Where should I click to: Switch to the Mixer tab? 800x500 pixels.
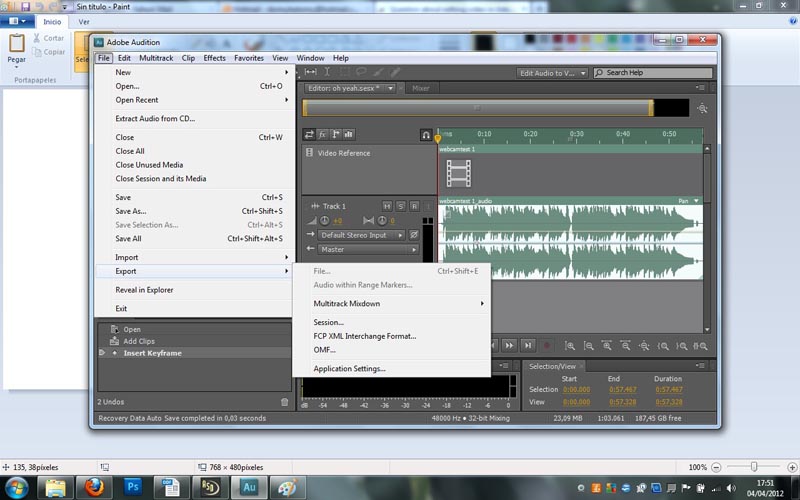click(420, 88)
